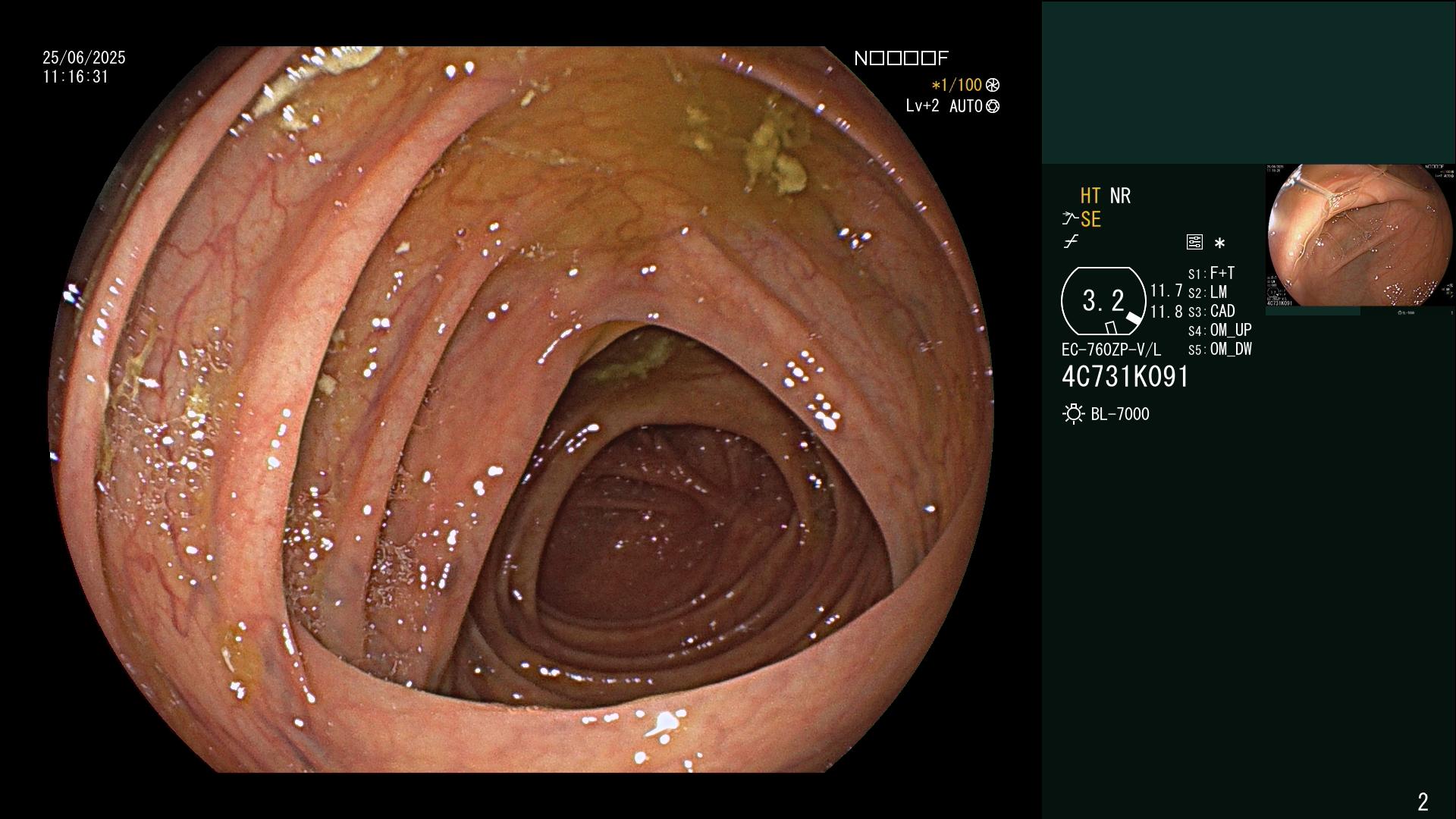Click the light source bulb icon
The width and height of the screenshot is (1456, 819).
click(x=1074, y=414)
